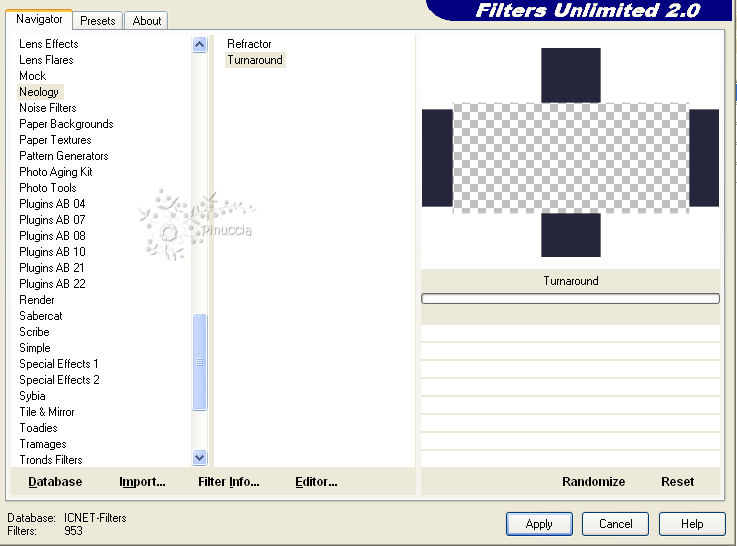Select the Special Effects 1 category
Image resolution: width=737 pixels, height=546 pixels.
[59, 363]
